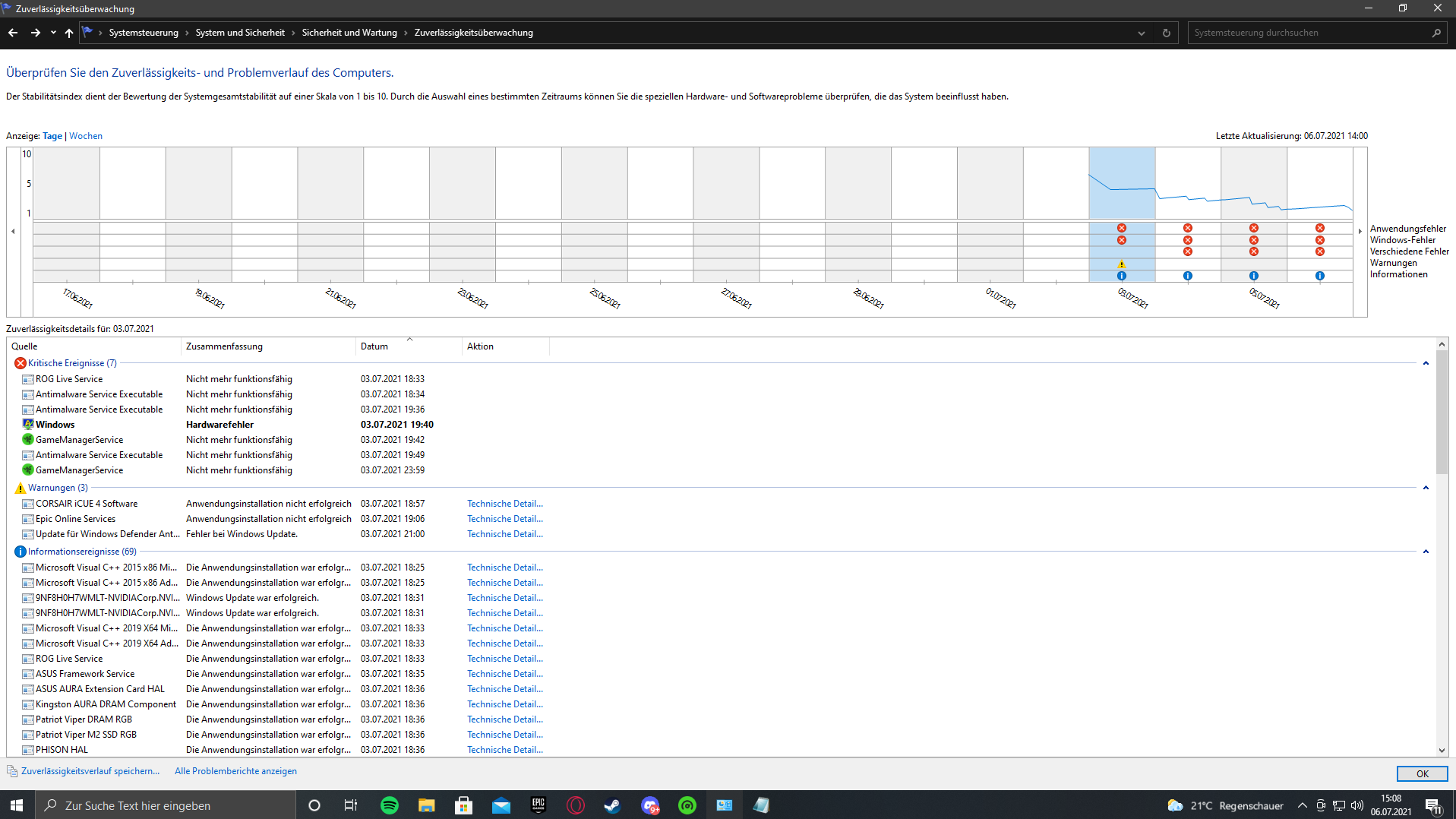
Task: Open the address bar history dropdown
Action: [1142, 33]
